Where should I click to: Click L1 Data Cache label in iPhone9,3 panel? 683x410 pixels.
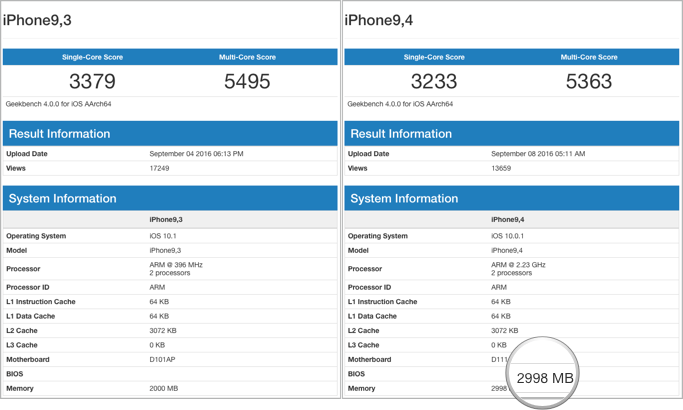click(x=30, y=316)
